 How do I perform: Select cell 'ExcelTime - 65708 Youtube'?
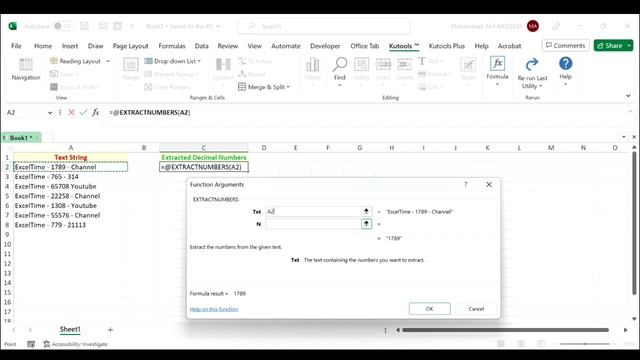[71, 187]
